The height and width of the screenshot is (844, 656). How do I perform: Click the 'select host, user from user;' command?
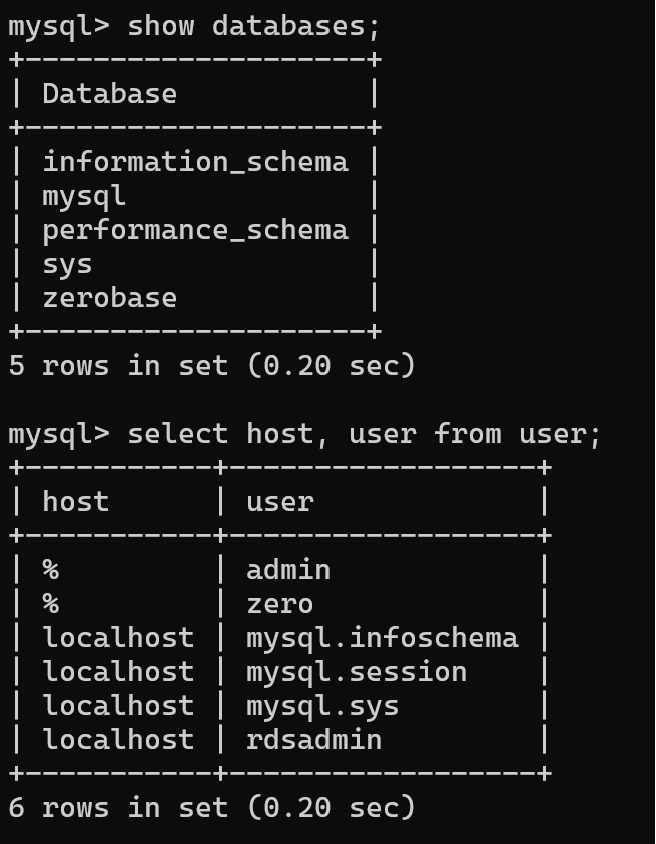click(x=364, y=434)
